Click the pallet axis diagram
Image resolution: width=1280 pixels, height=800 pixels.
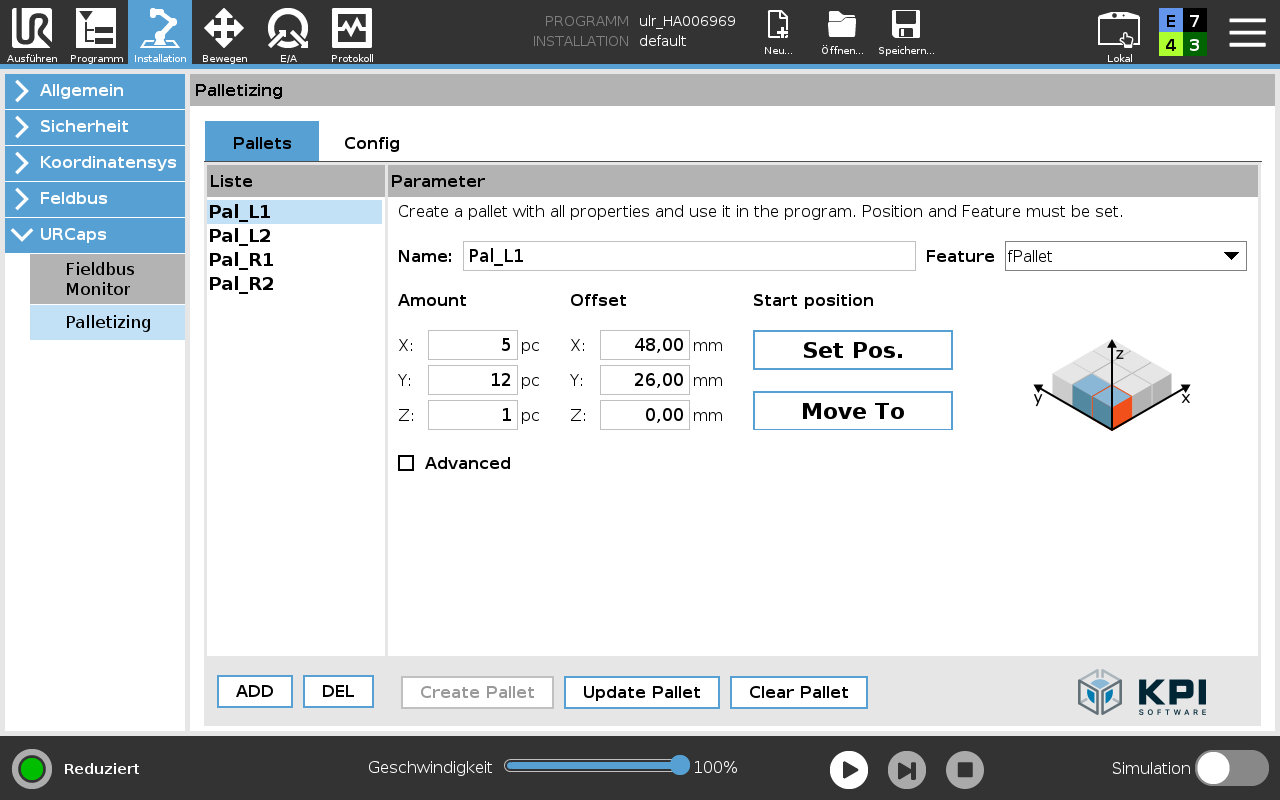(x=1112, y=385)
